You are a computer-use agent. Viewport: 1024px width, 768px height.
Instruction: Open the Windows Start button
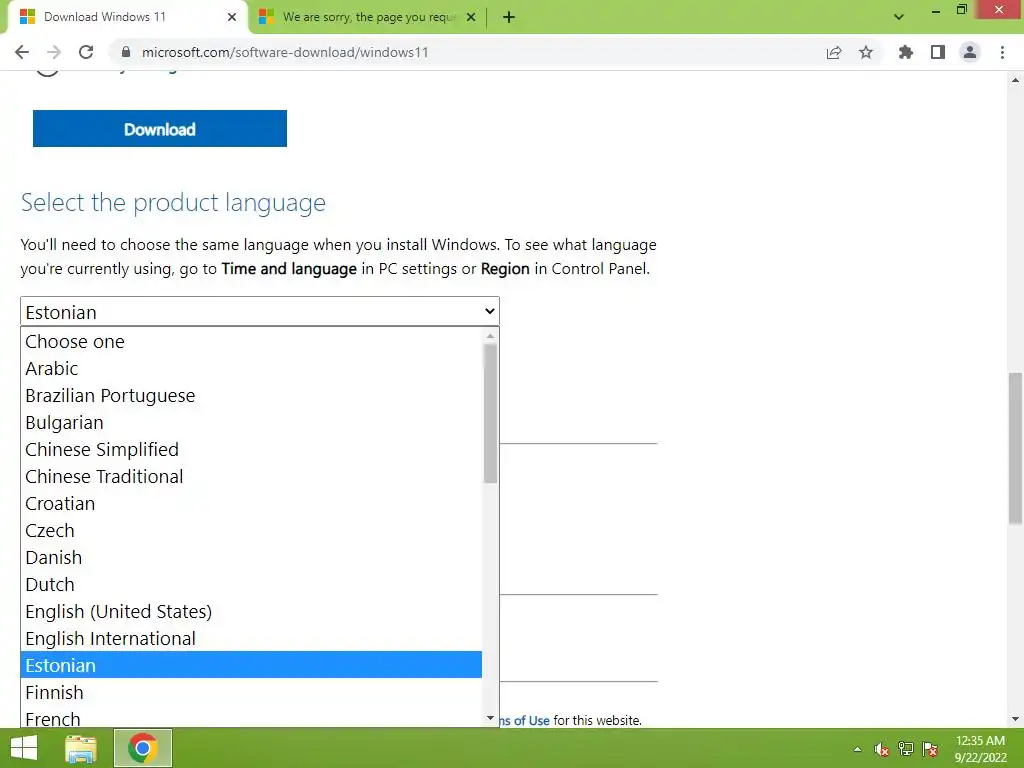(24, 748)
